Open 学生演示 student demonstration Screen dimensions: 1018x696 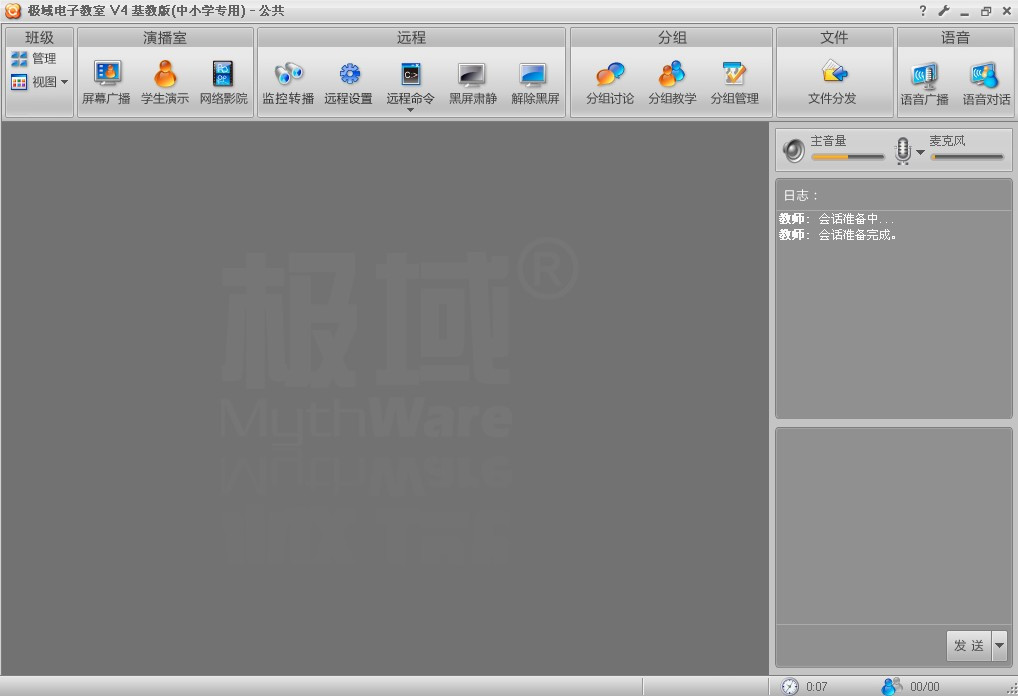click(165, 81)
